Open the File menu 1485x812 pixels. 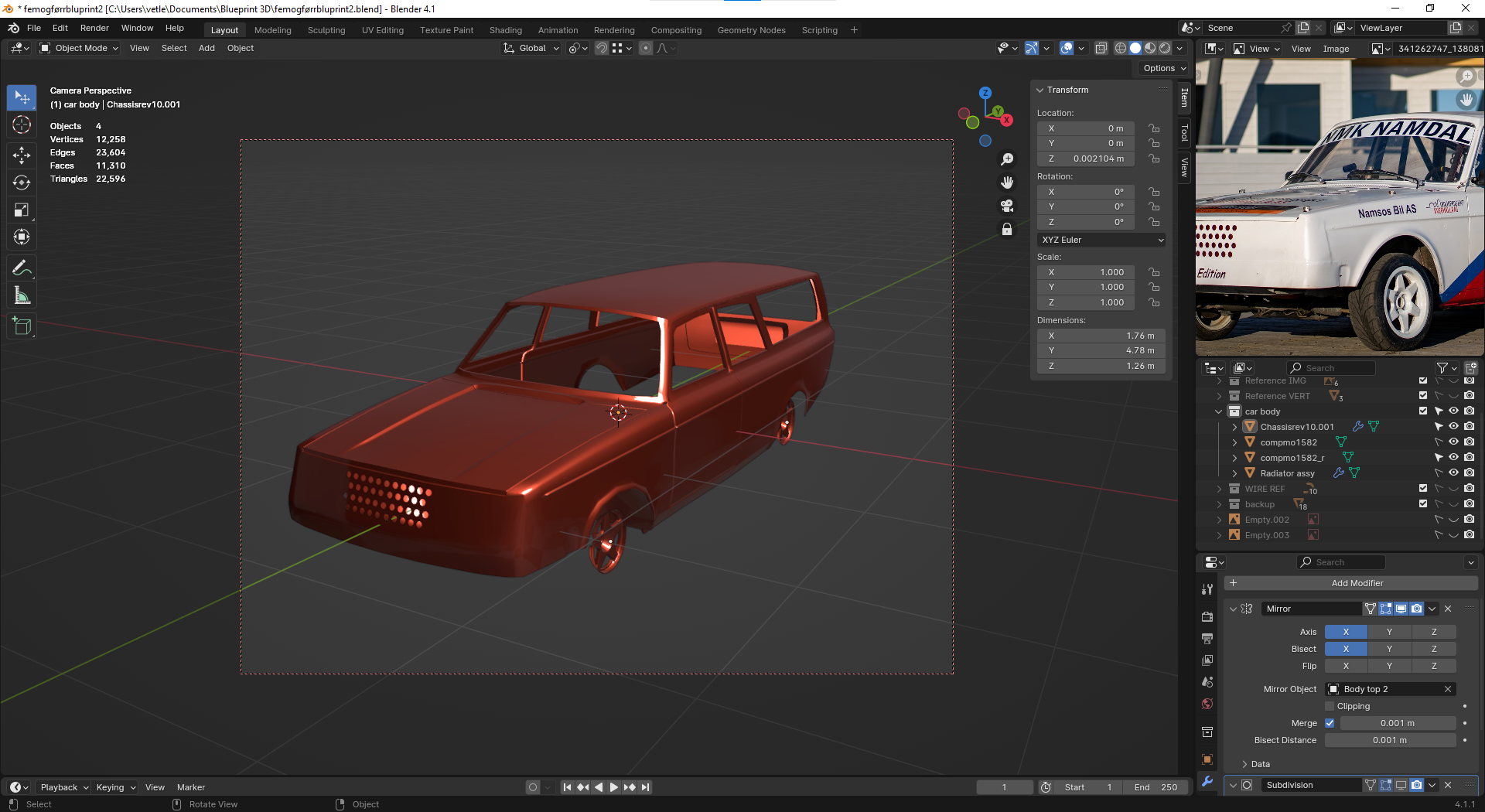pyautogui.click(x=34, y=28)
